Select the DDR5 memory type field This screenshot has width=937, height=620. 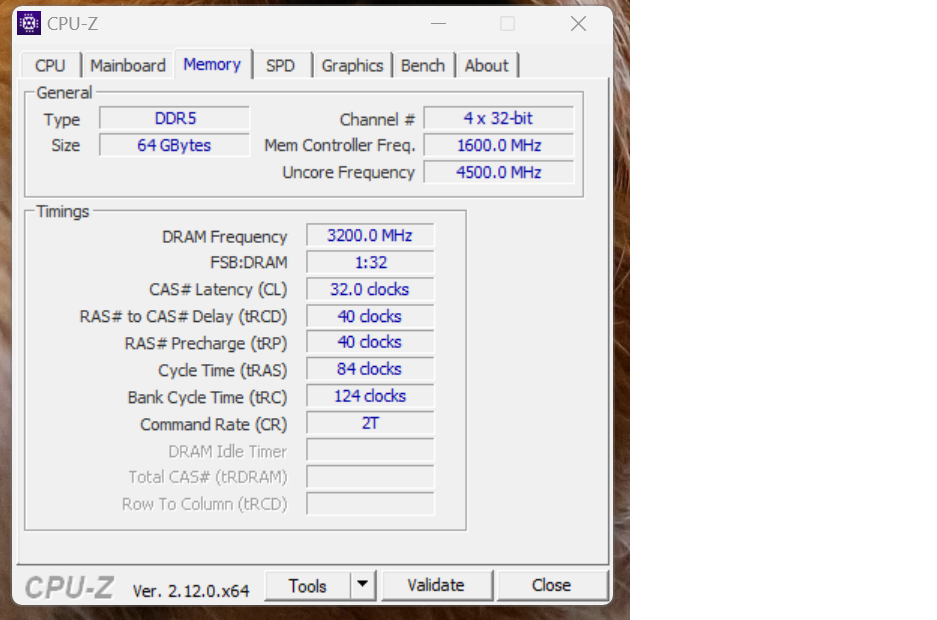click(174, 118)
